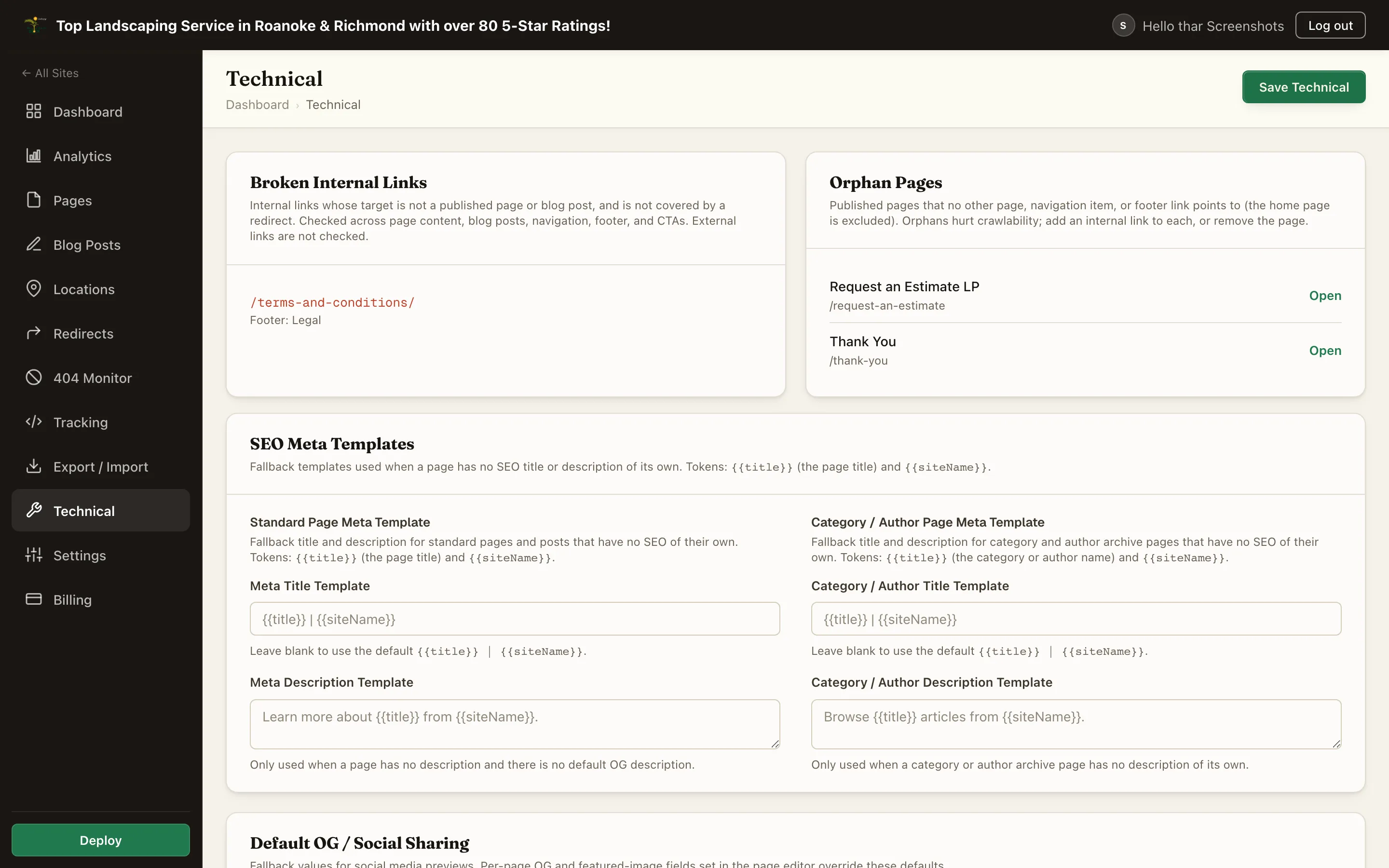Screen dimensions: 1389x868
Task: Open the Redirects section
Action: point(100,334)
